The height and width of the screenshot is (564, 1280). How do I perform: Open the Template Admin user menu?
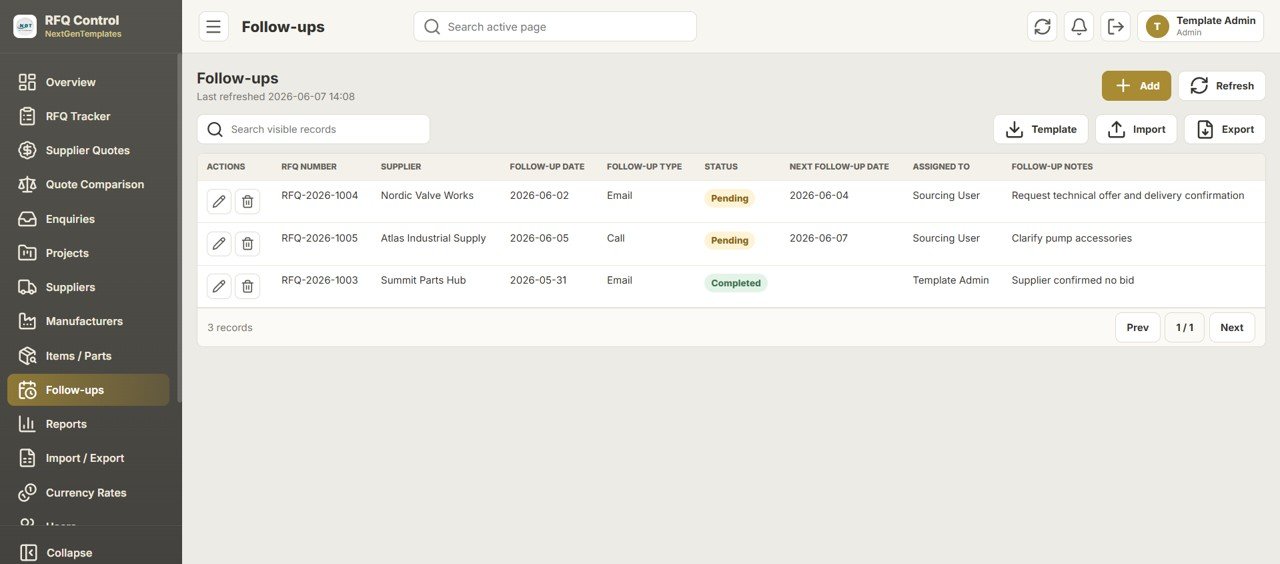(1201, 27)
